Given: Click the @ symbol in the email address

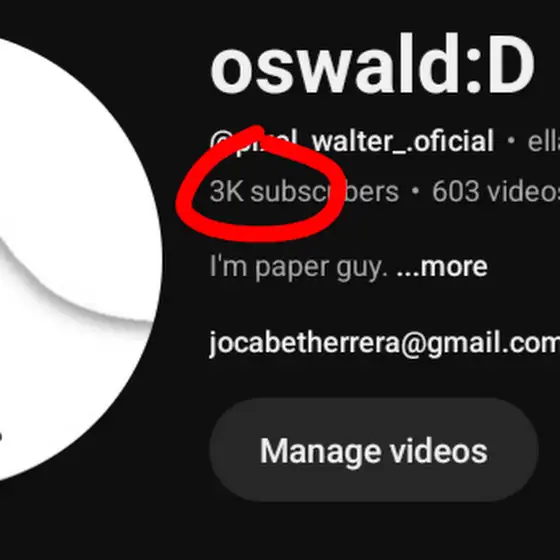Looking at the screenshot, I should point(414,344).
